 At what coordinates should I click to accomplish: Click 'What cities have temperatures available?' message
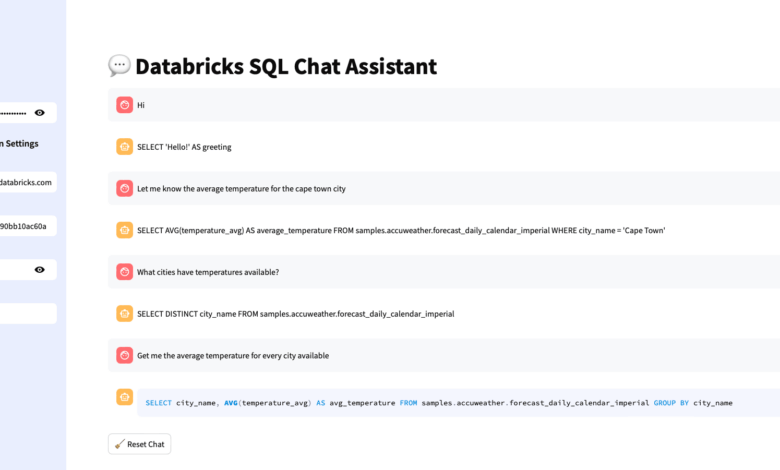(x=208, y=273)
